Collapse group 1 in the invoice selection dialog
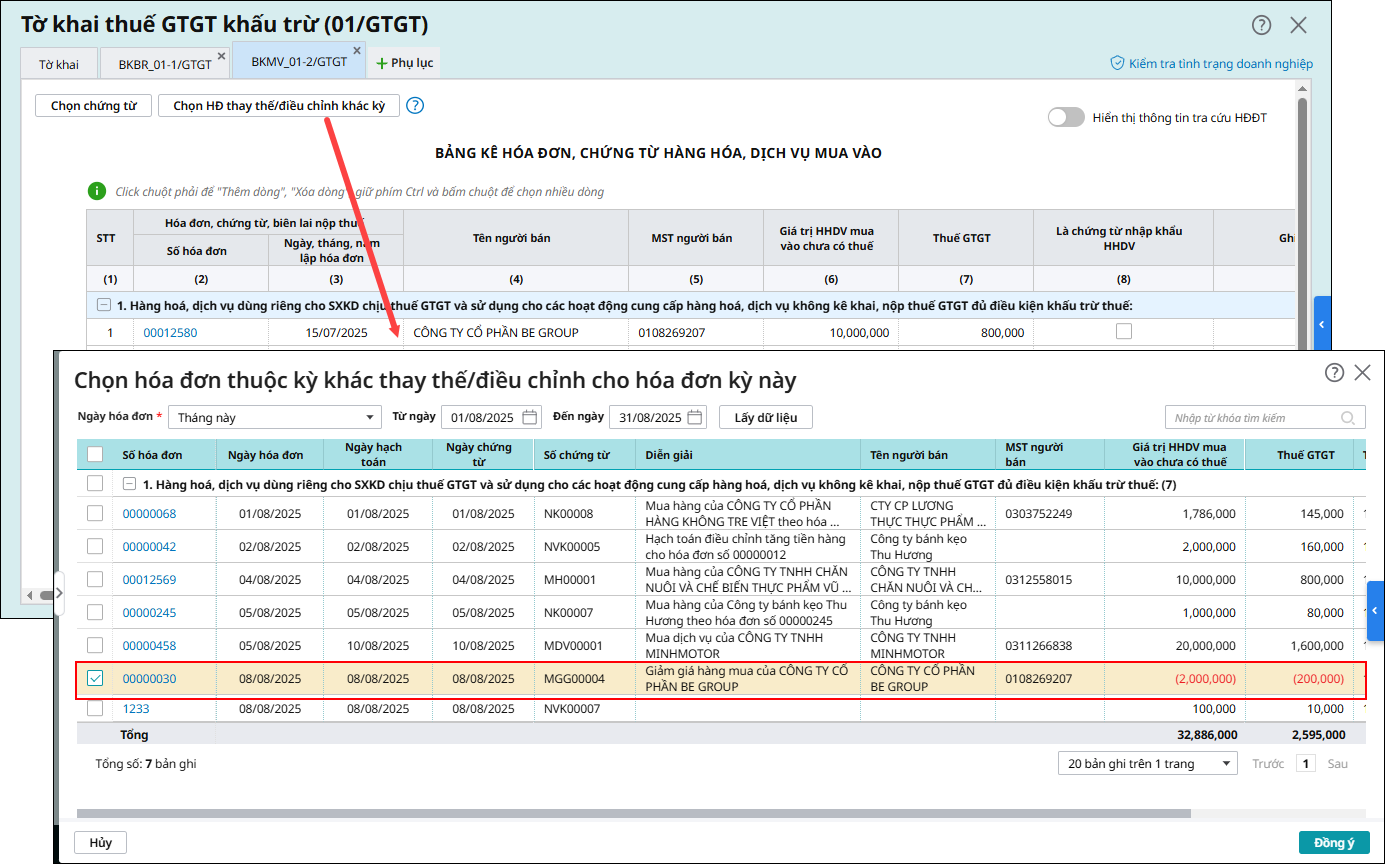This screenshot has width=1385, height=864. pyautogui.click(x=130, y=484)
